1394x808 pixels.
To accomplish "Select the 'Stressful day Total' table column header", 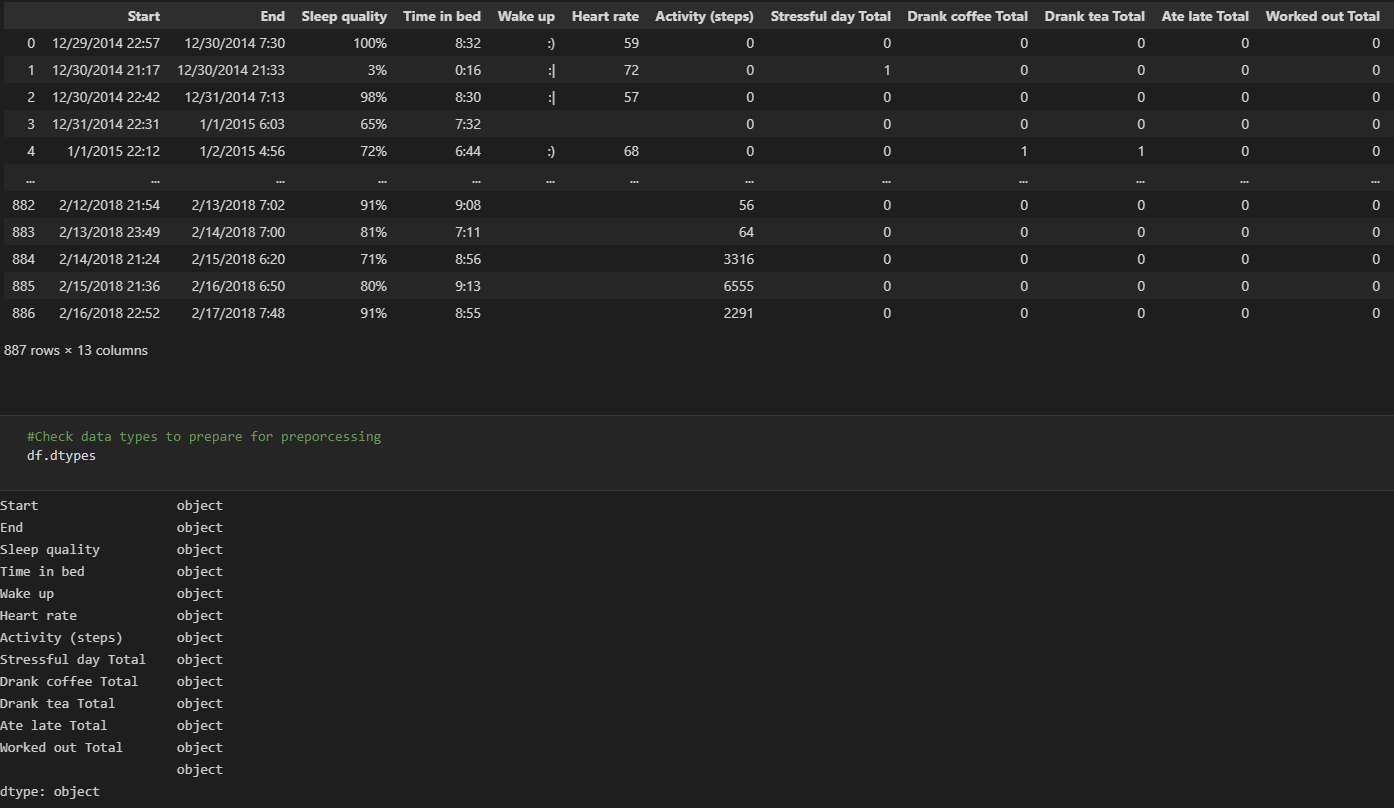I will tap(831, 16).
